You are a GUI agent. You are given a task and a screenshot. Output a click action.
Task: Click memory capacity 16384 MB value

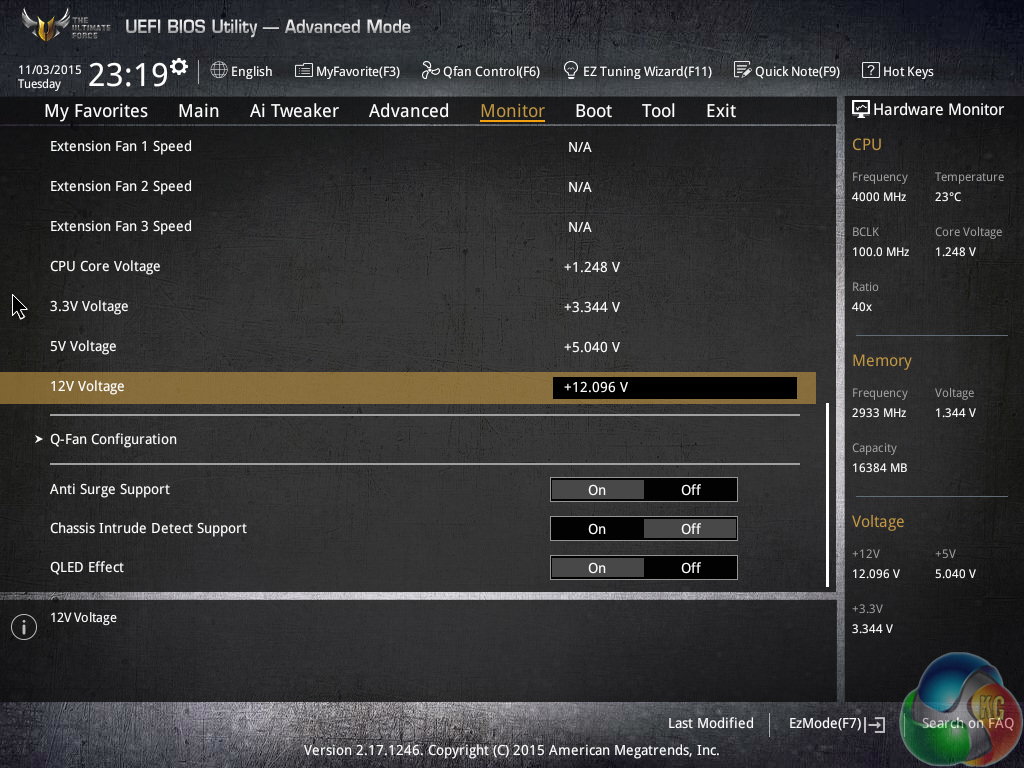coord(880,468)
